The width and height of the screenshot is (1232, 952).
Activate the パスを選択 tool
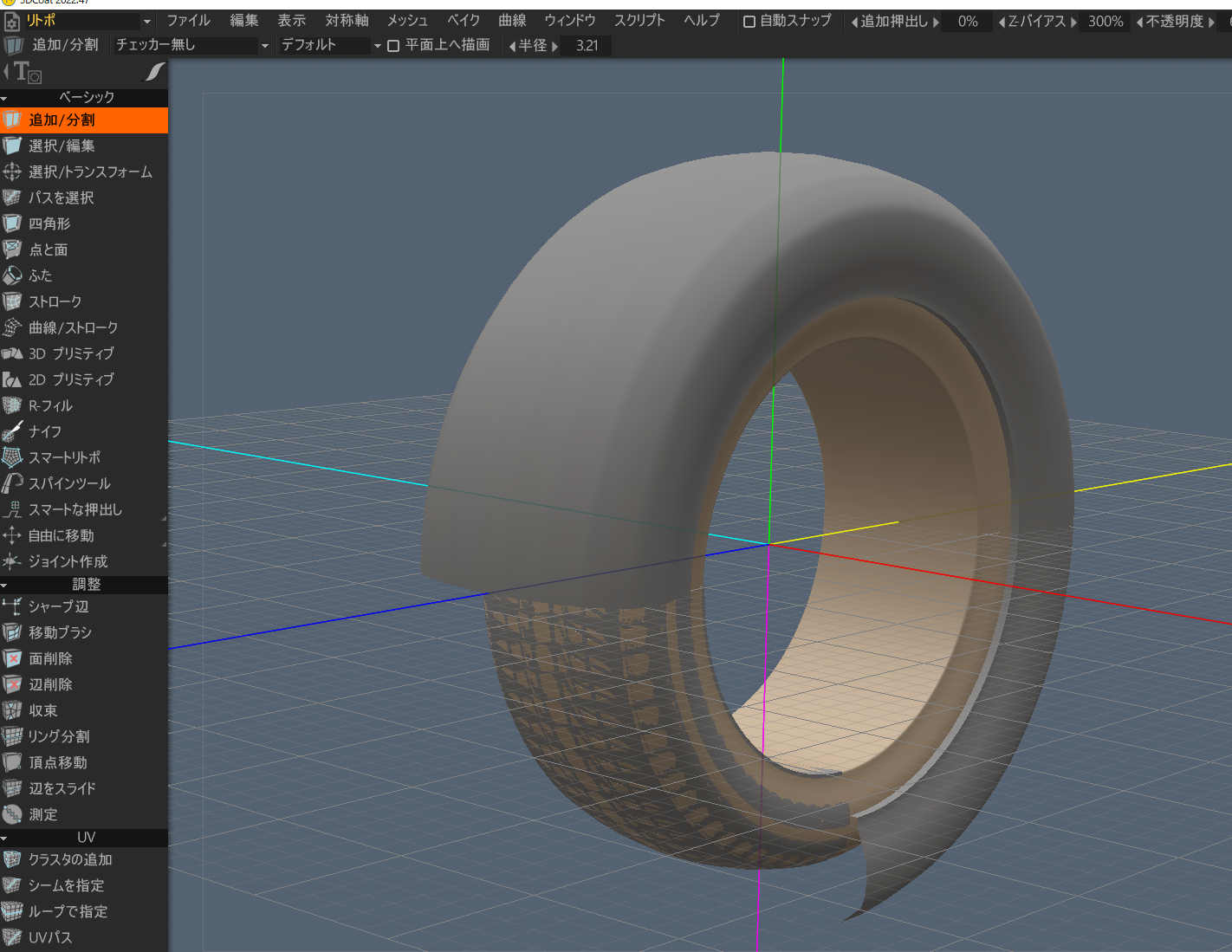click(x=84, y=198)
